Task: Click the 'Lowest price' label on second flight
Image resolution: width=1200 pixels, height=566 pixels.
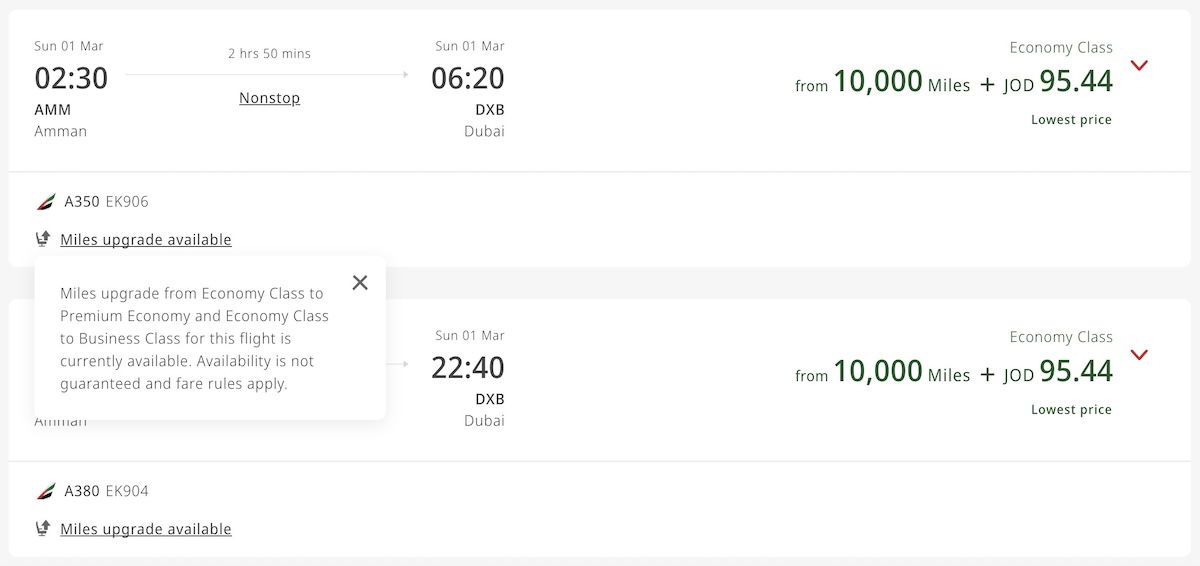Action: (x=1071, y=410)
